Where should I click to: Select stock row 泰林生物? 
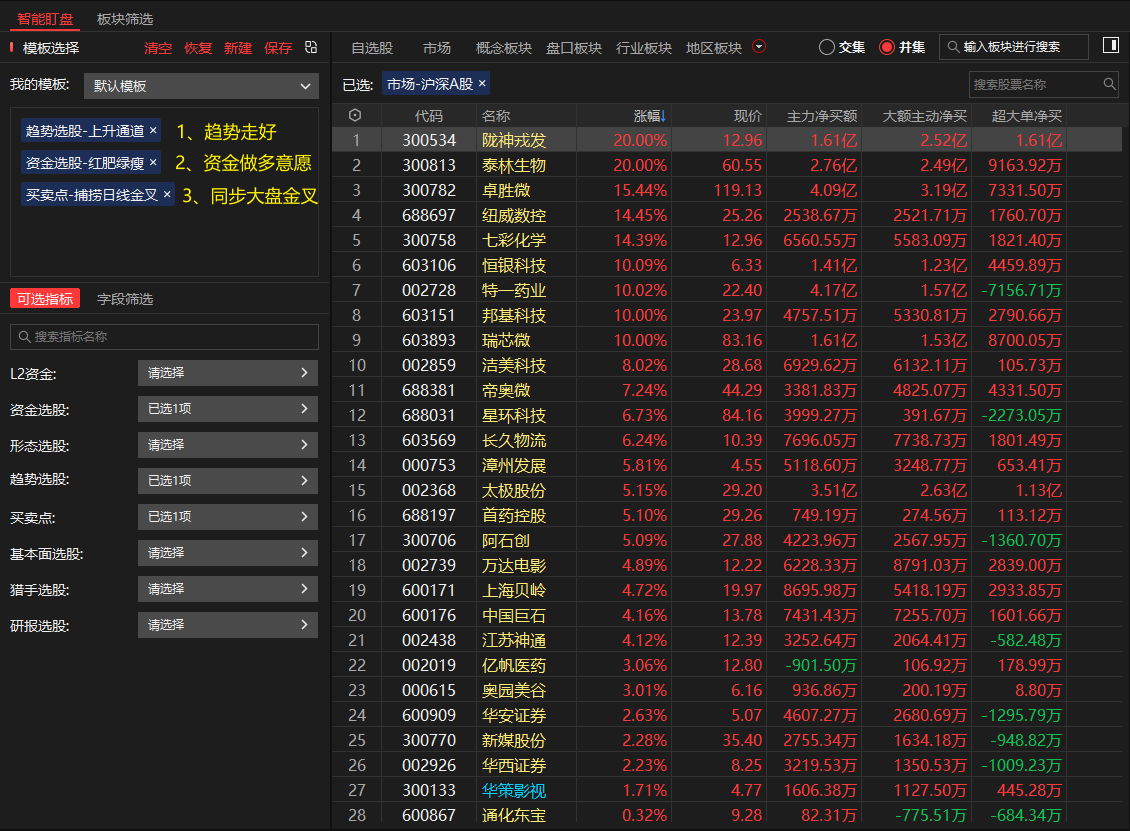tap(726, 165)
